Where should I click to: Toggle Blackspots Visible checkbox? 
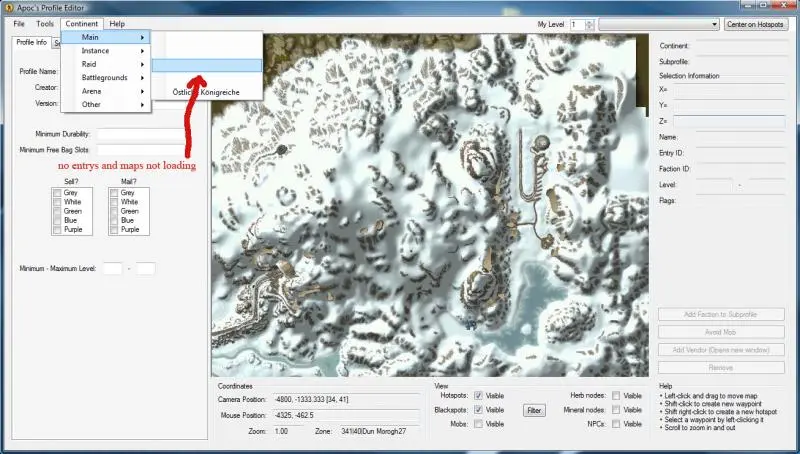point(479,410)
